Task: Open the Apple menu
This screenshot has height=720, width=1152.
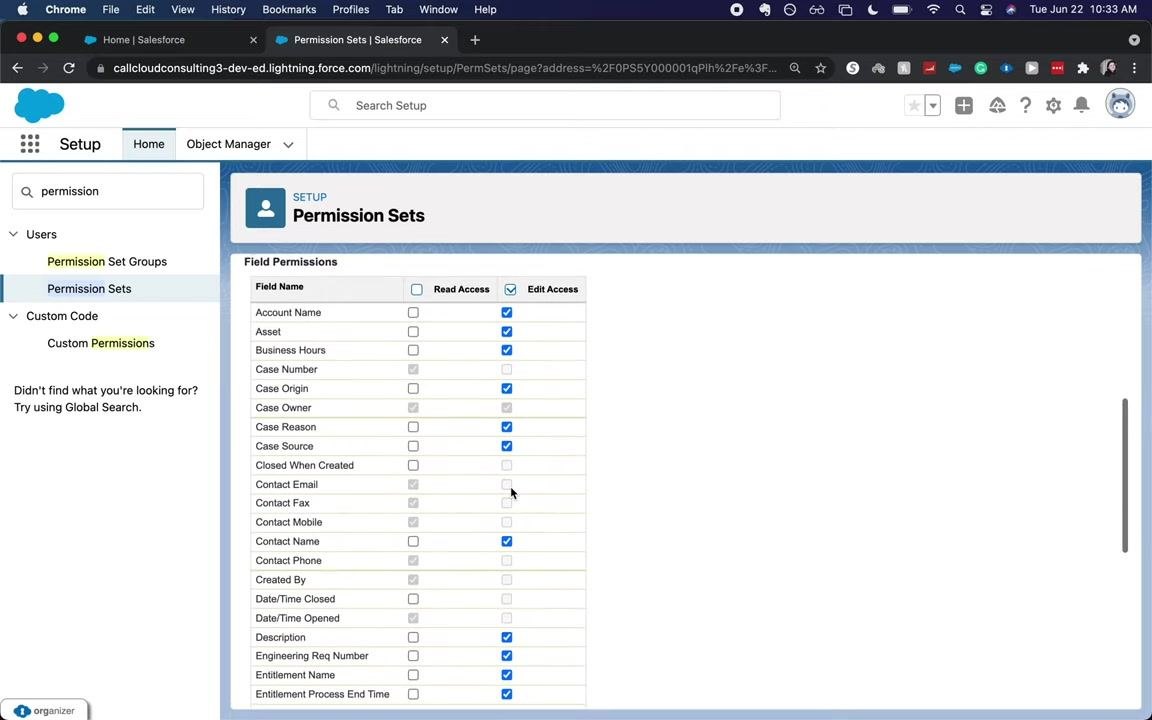Action: [22, 10]
